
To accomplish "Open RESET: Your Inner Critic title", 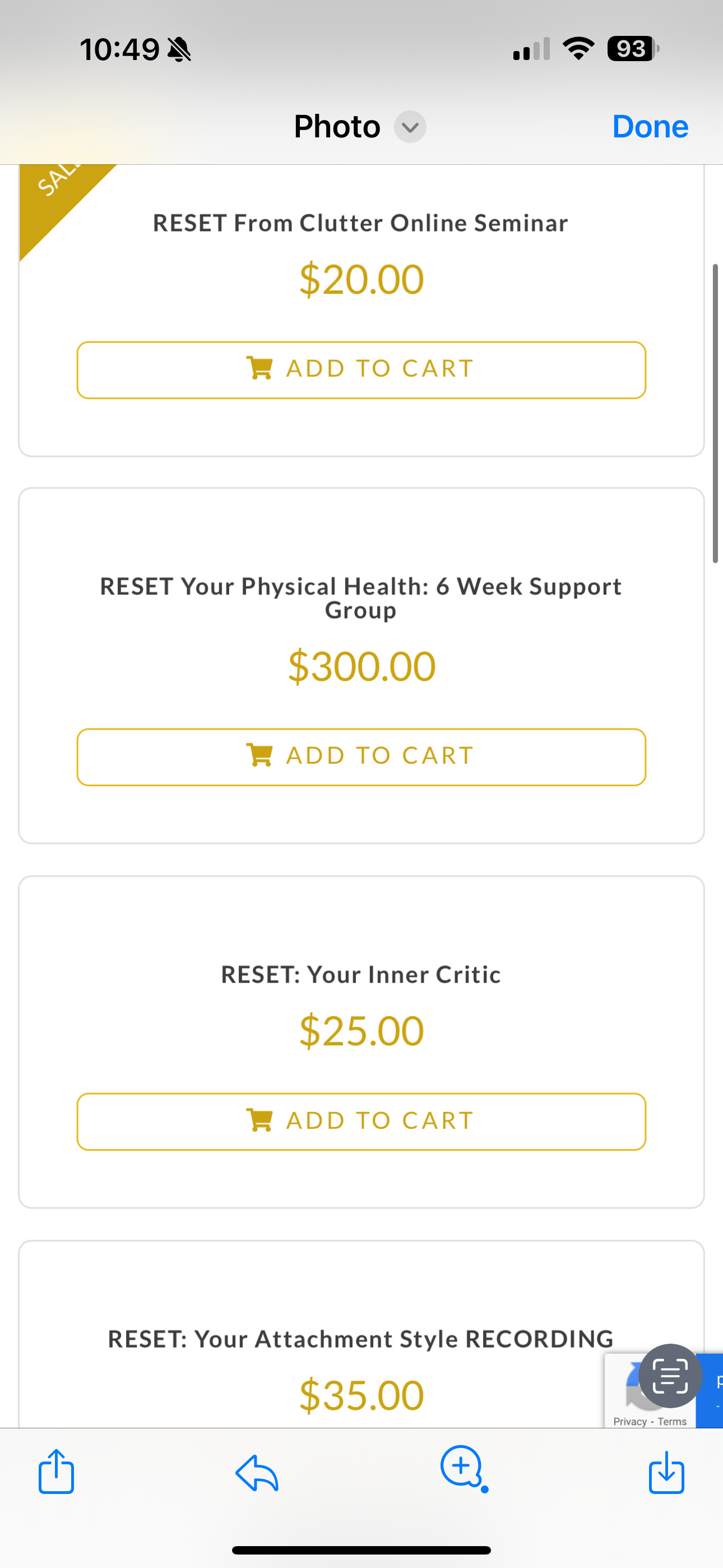I will coord(360,975).
